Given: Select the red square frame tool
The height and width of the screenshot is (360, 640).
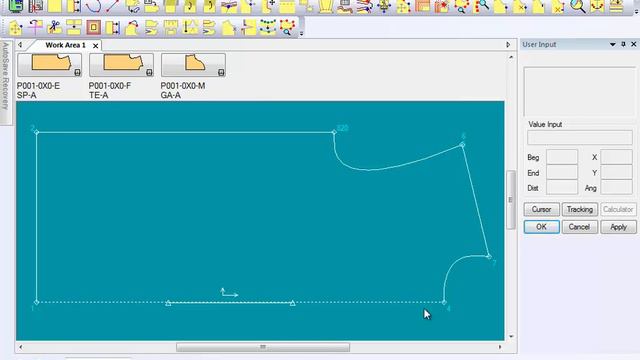Looking at the screenshot, I should click(x=93, y=28).
